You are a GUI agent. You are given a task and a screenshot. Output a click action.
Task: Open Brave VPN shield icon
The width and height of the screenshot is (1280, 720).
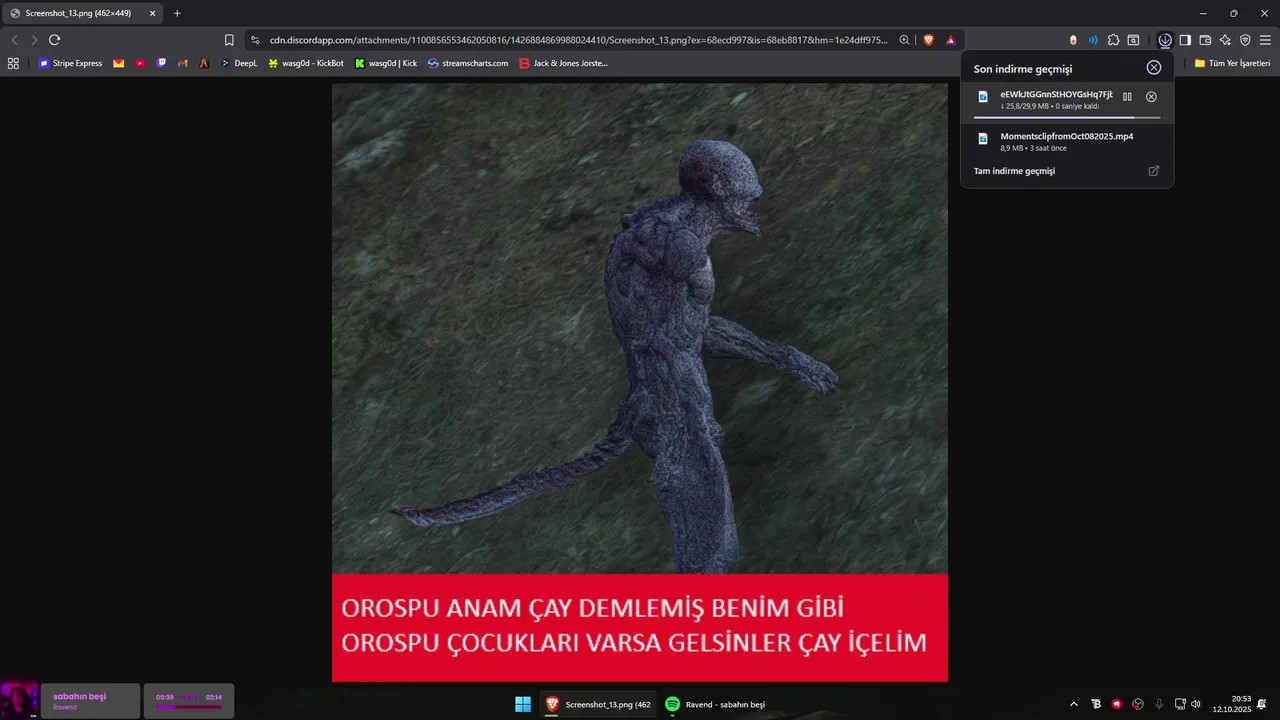1245,40
